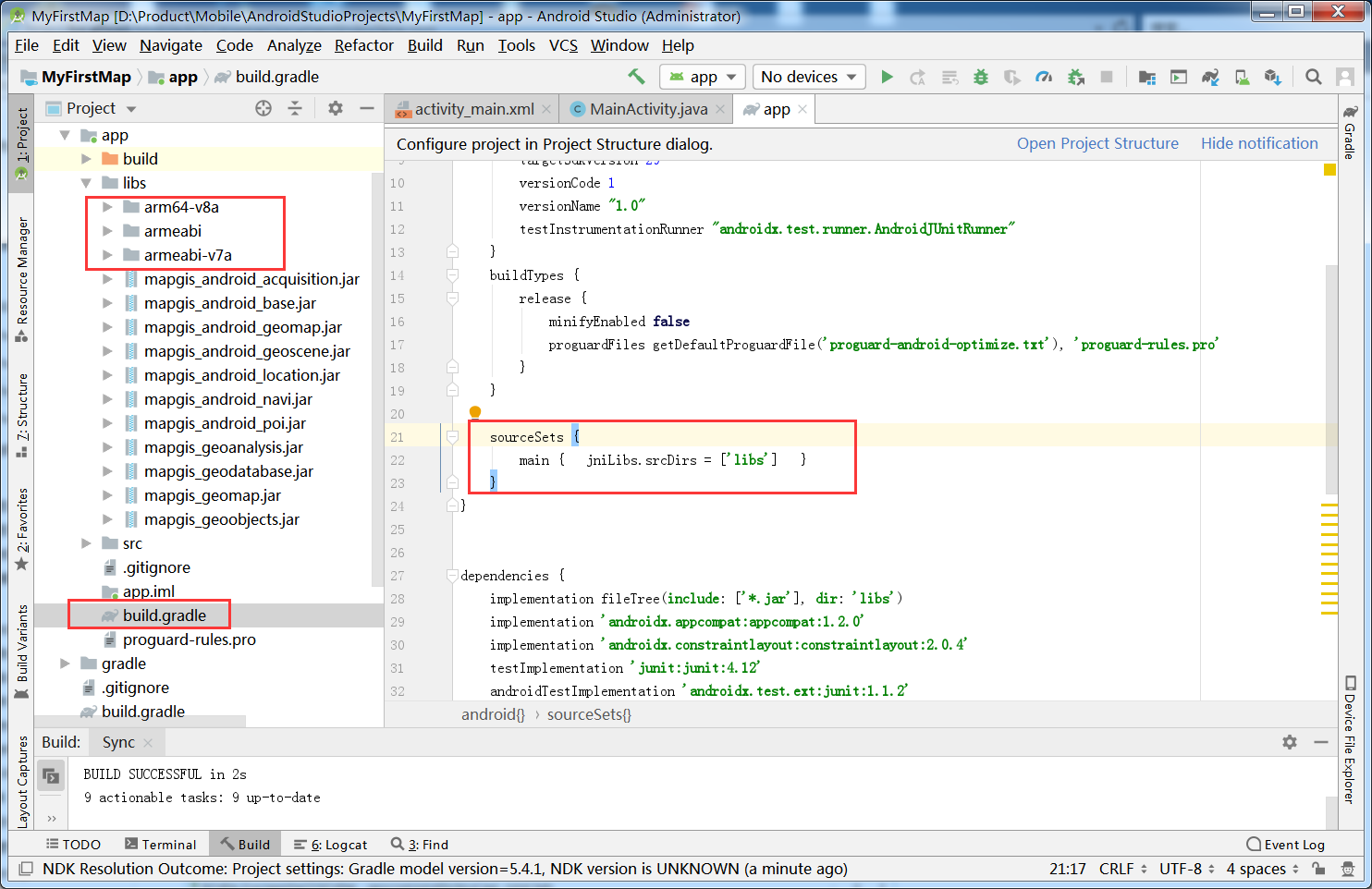Collapse the libs folder node

(x=86, y=183)
